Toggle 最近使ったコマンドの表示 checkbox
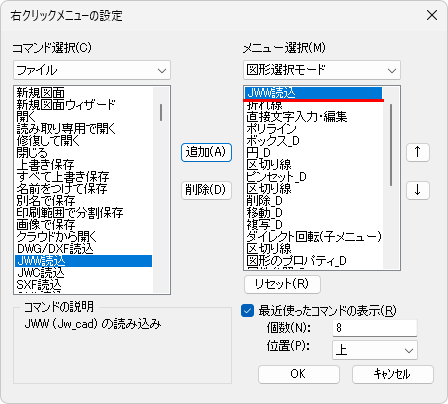448x404 pixels. [x=247, y=311]
